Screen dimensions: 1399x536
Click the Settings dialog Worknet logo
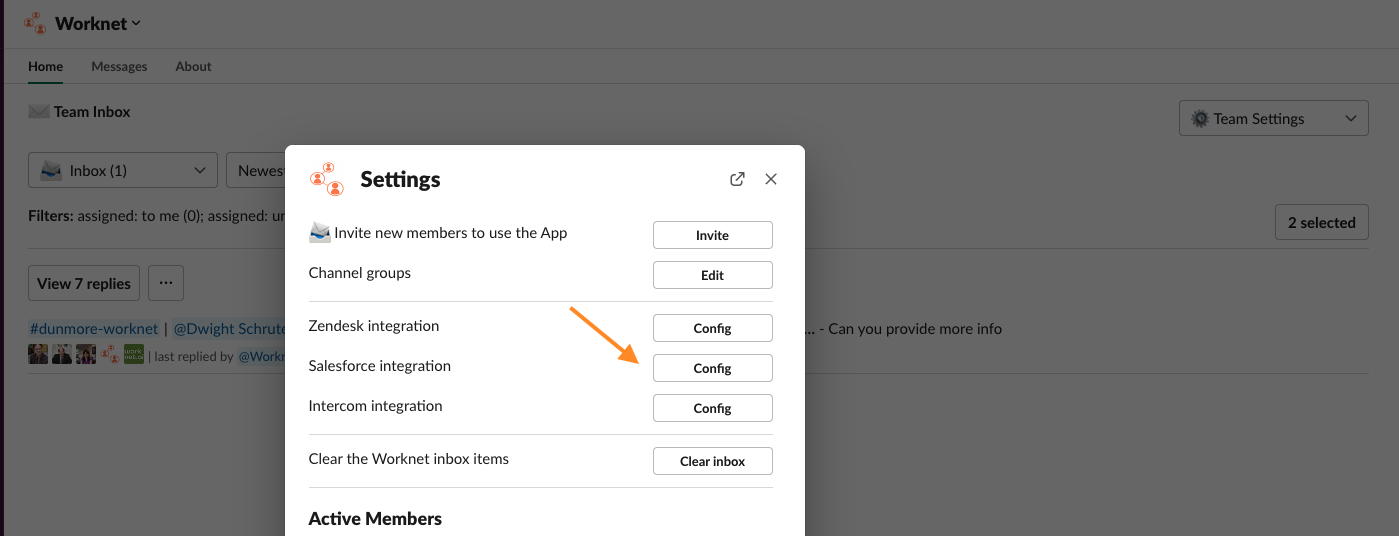326,179
